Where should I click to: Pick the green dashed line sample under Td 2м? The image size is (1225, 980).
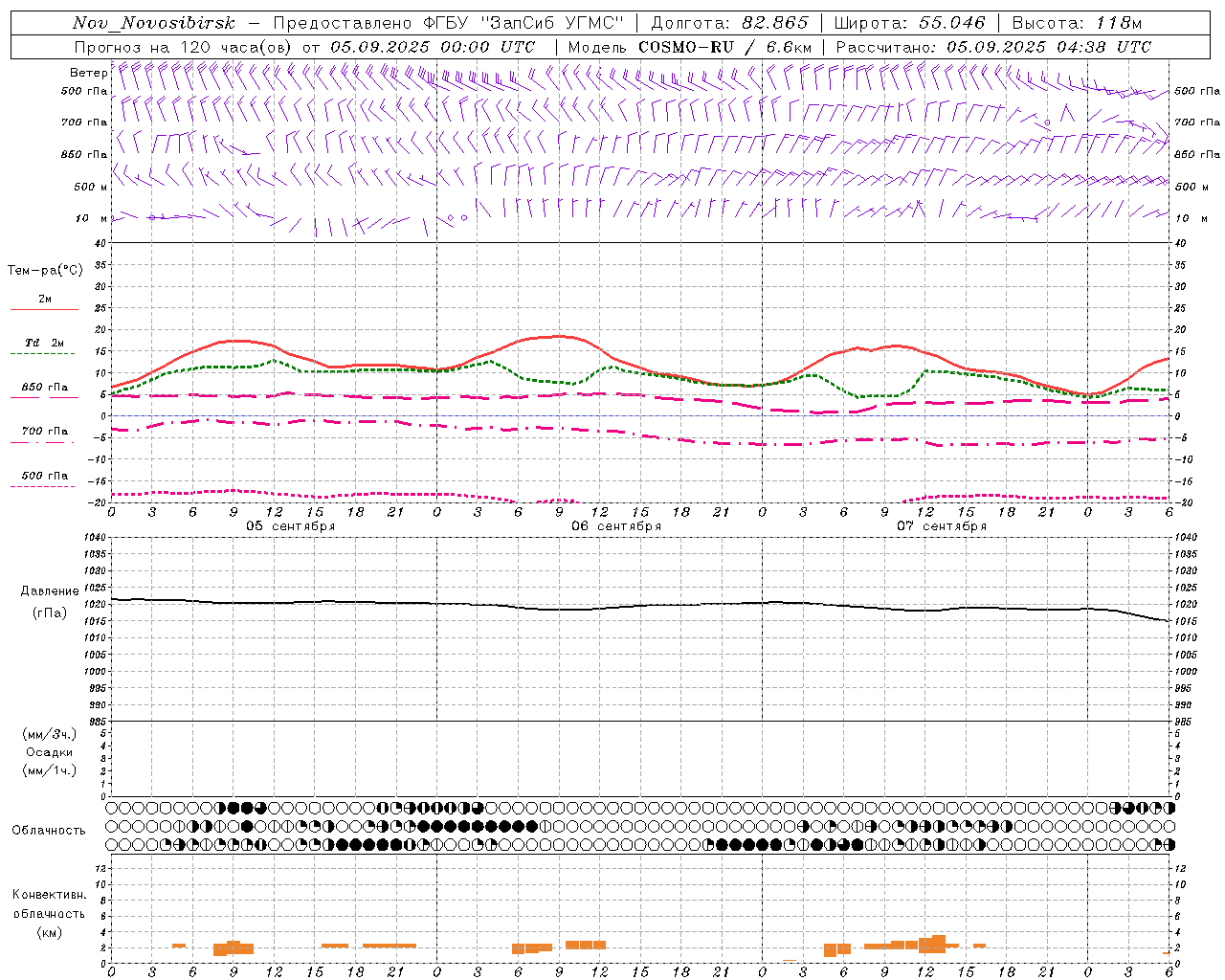(42, 354)
